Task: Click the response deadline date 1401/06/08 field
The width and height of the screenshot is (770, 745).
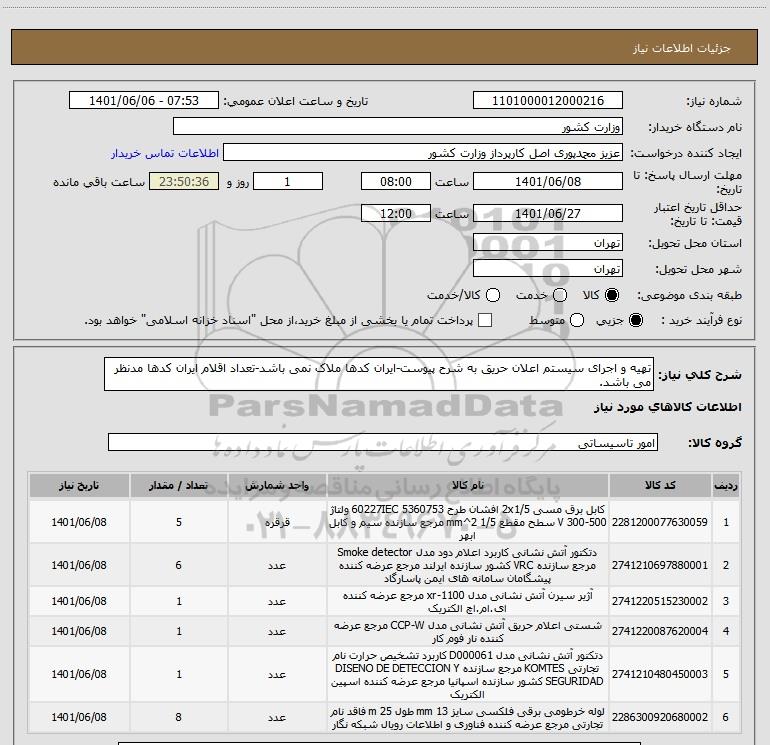Action: [x=548, y=182]
